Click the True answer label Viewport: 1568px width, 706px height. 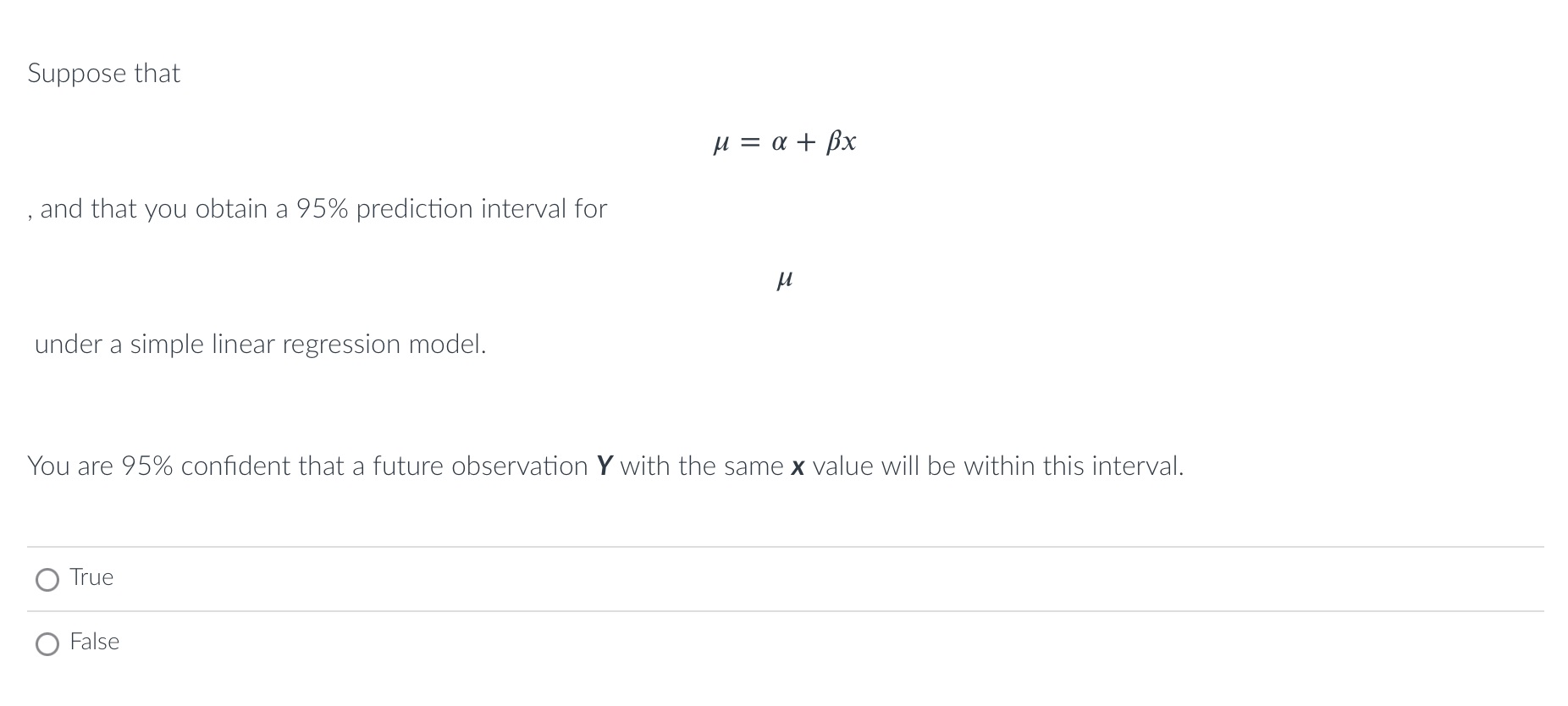(91, 577)
